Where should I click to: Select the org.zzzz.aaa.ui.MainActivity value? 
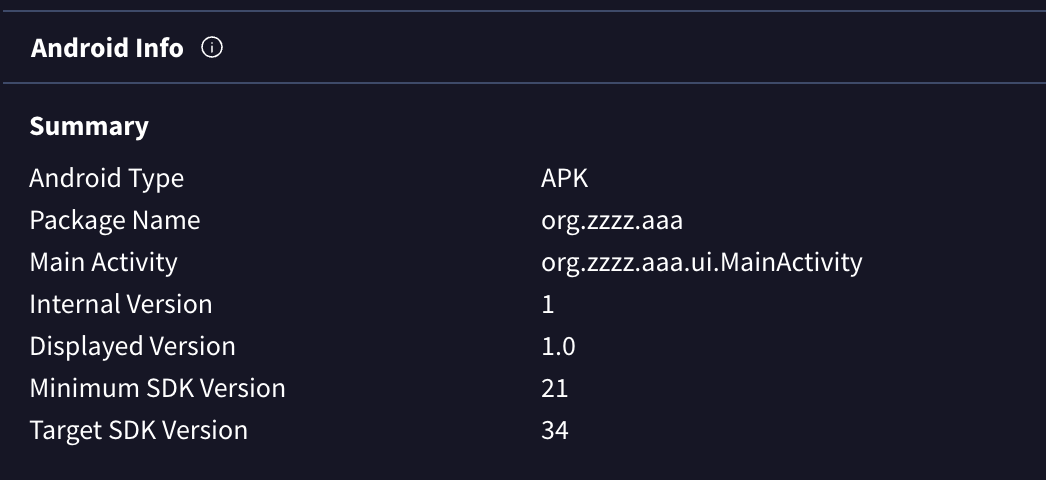701,262
